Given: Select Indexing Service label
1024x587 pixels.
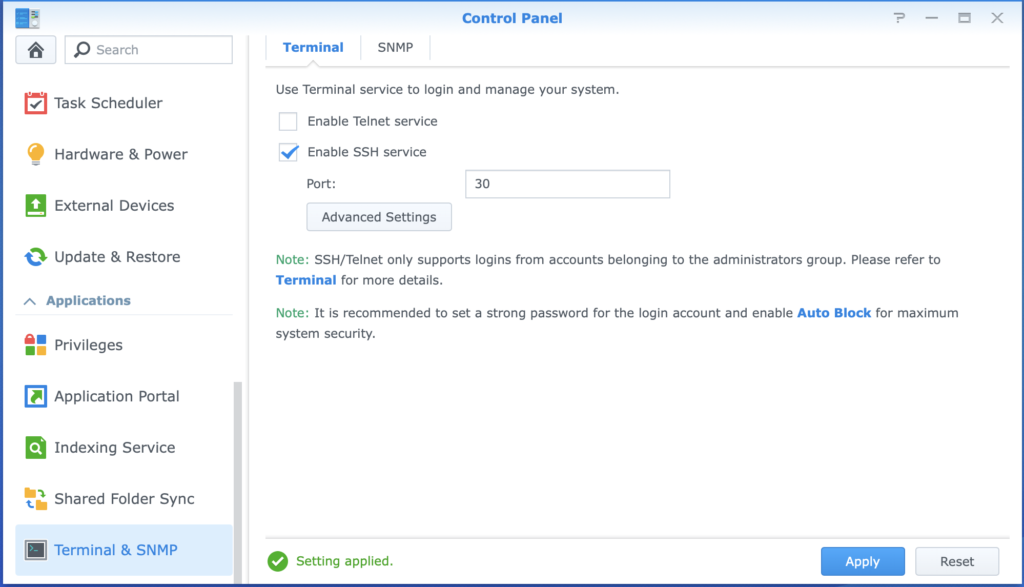Looking at the screenshot, I should 115,447.
